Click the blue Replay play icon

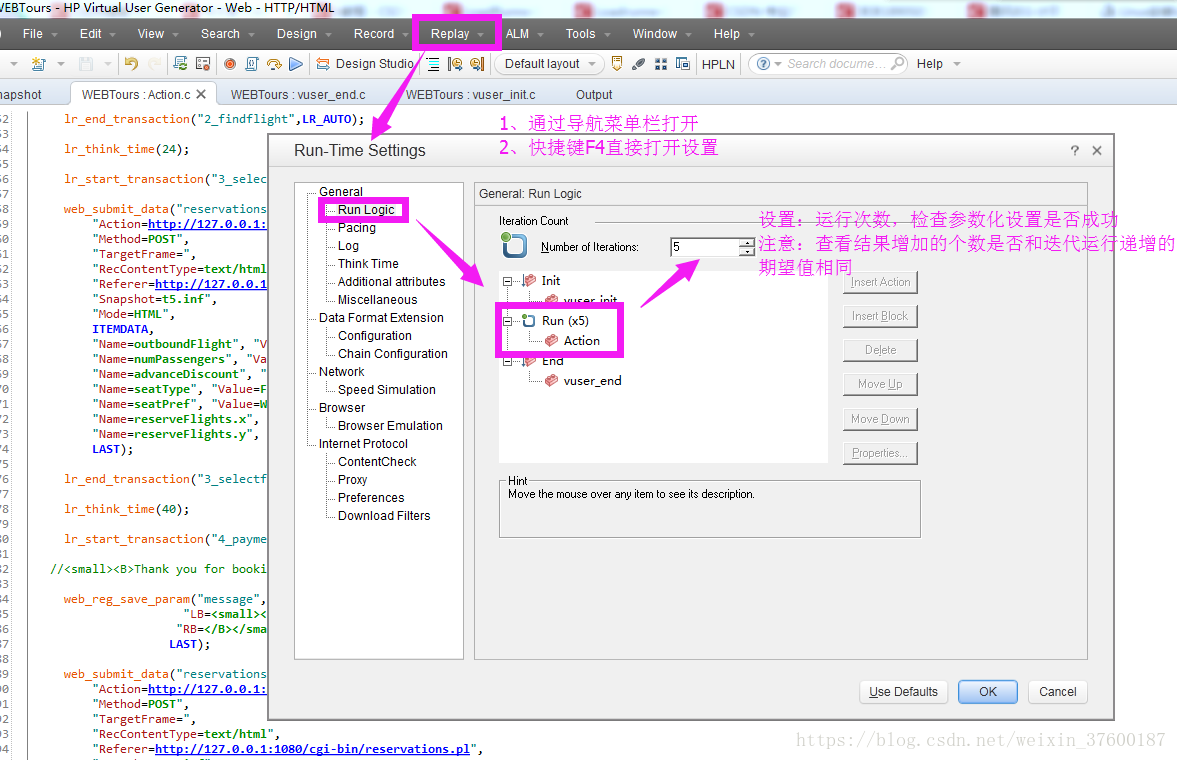[x=296, y=64]
